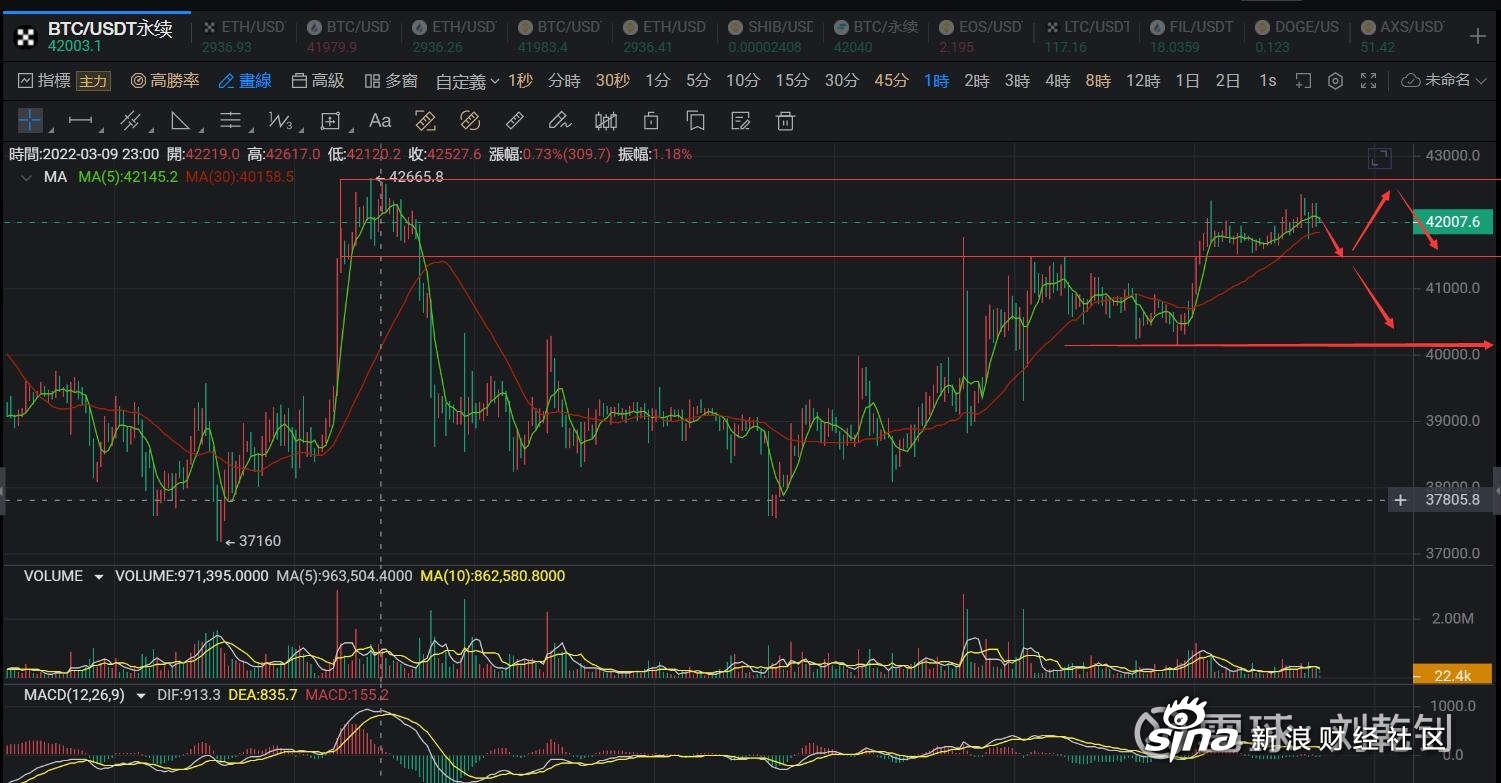The image size is (1501, 783).
Task: Click the copy drawings icon
Action: click(x=696, y=121)
